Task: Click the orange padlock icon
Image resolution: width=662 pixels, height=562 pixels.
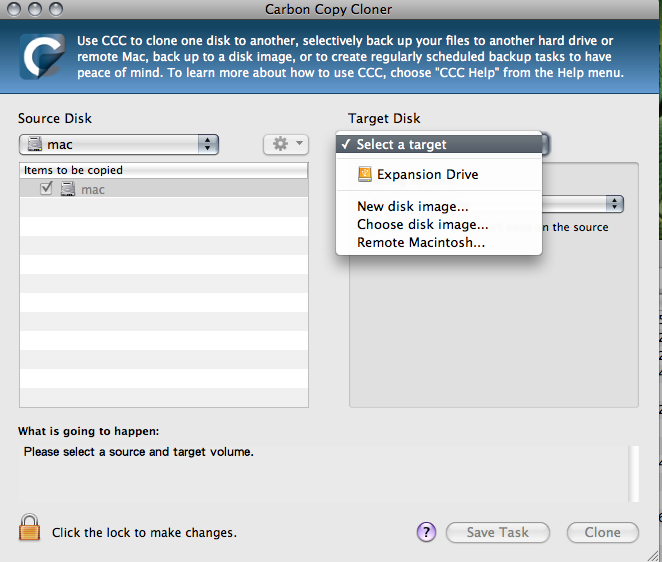Action: pyautogui.click(x=30, y=527)
